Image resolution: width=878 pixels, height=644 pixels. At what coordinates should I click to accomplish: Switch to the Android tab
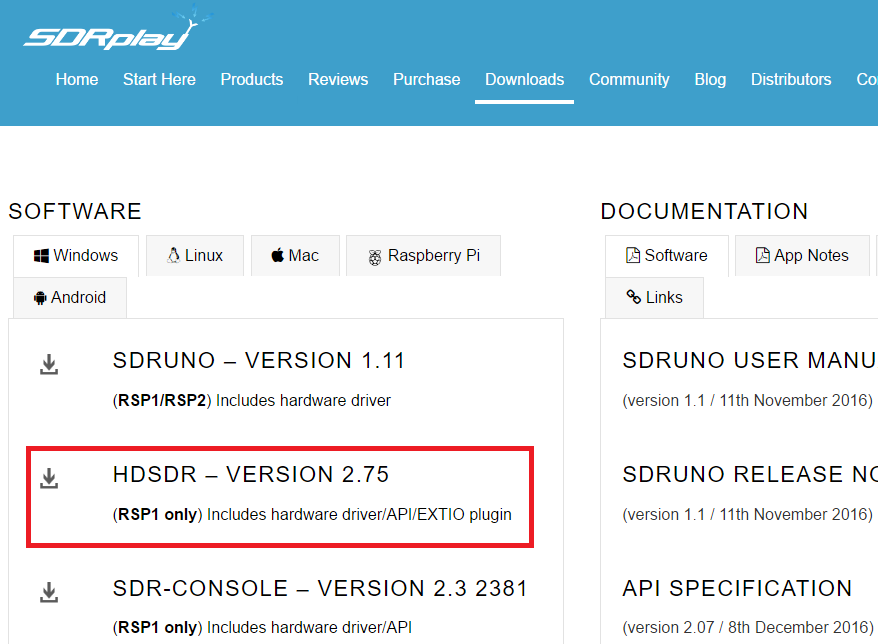tap(69, 298)
